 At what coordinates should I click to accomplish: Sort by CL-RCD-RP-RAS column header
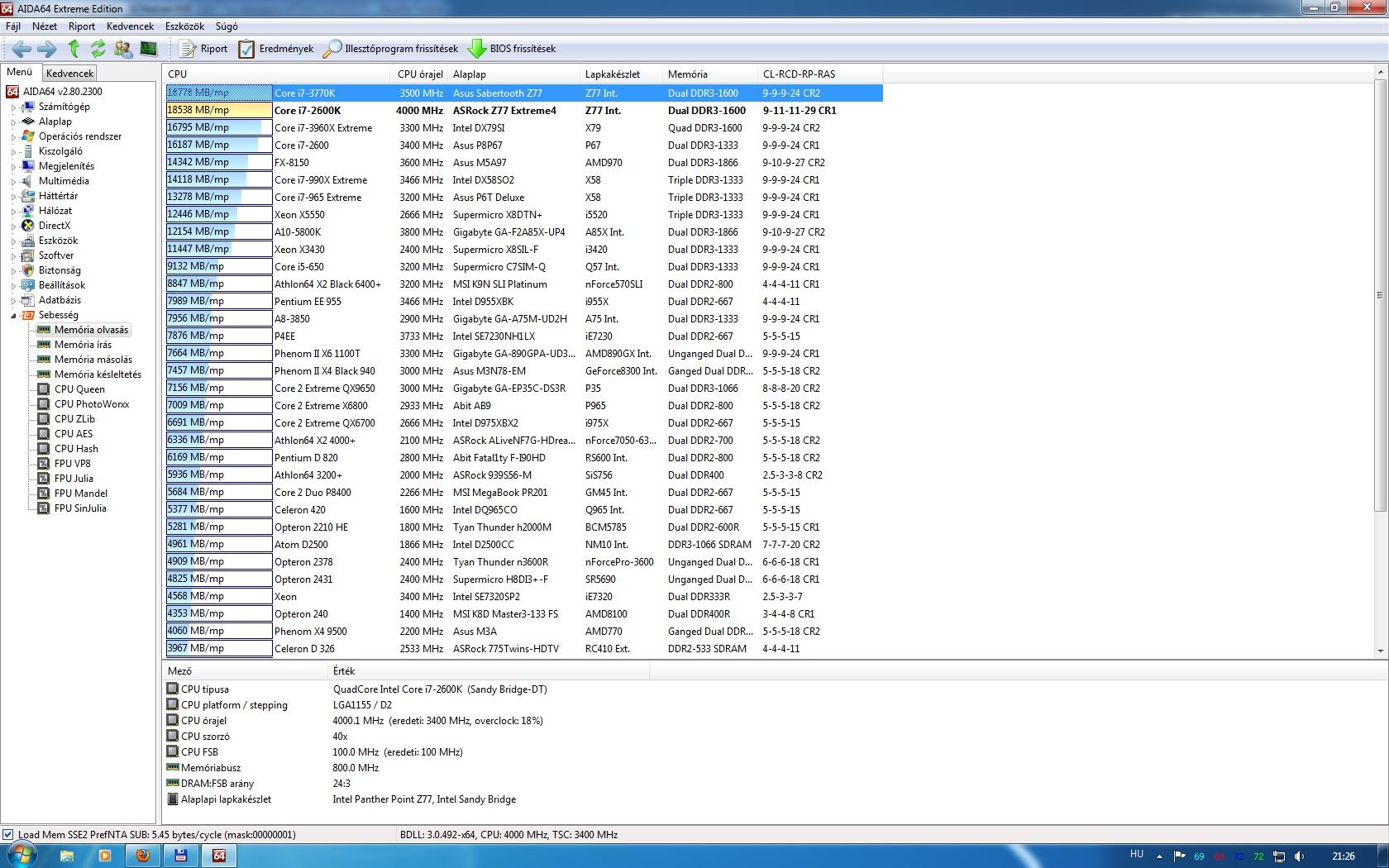[x=820, y=74]
